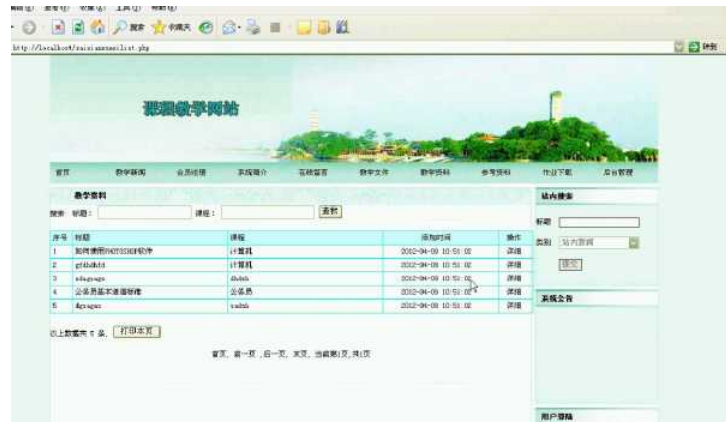Open the 工具(T) menu
Image resolution: width=726 pixels, height=431 pixels.
pos(128,7)
